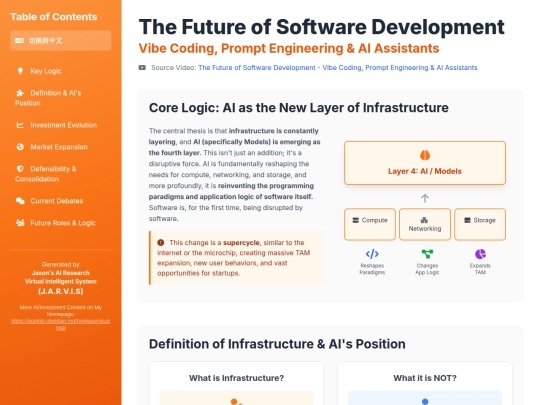Viewport: 540px width, 405px height.
Task: Click the puzzle icon beside Definition & AI's
Action: pos(20,93)
